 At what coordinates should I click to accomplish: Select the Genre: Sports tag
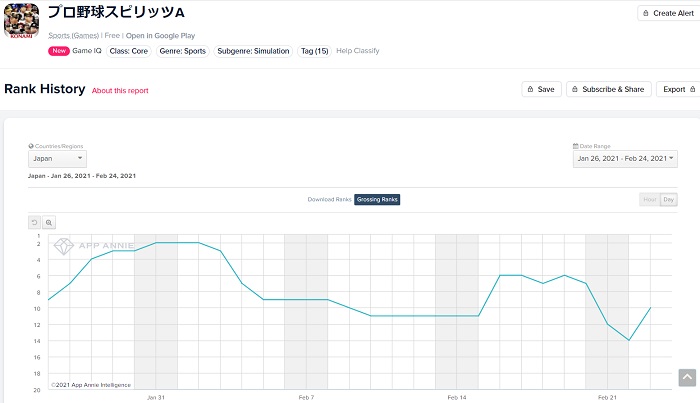tap(183, 51)
